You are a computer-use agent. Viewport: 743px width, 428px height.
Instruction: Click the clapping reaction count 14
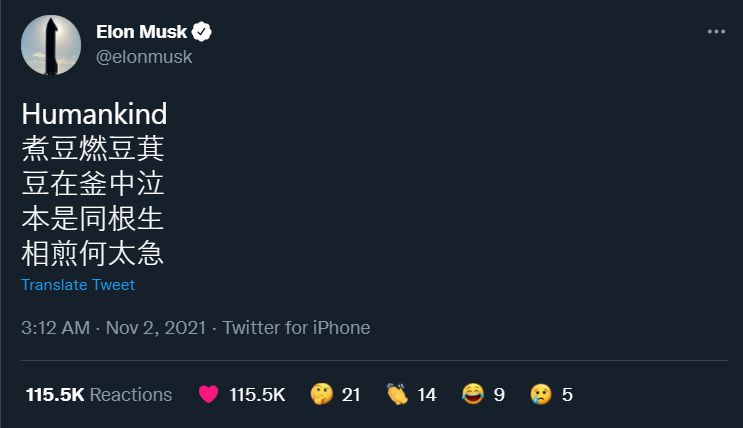click(427, 395)
